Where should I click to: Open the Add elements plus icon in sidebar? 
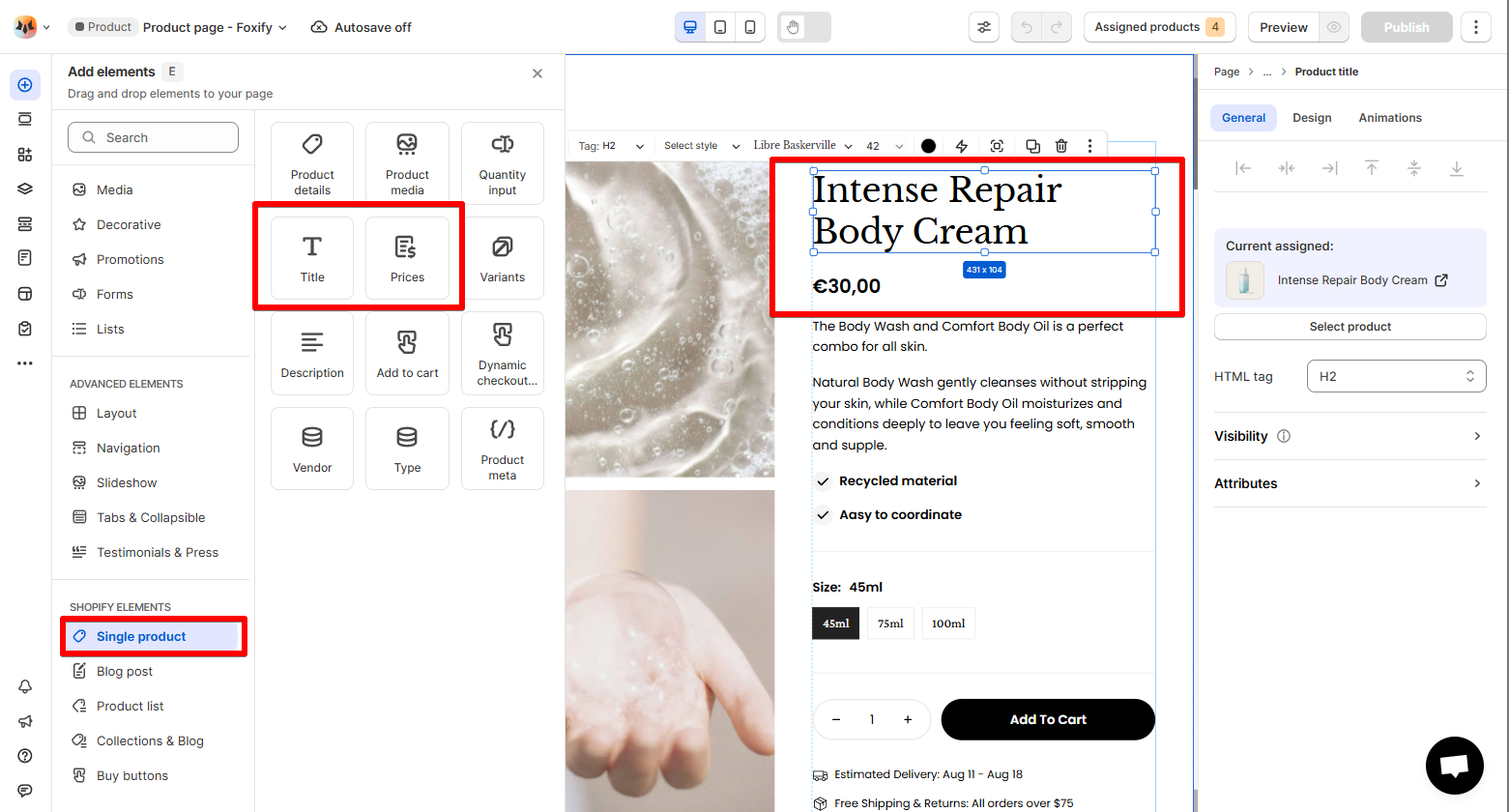(25, 85)
